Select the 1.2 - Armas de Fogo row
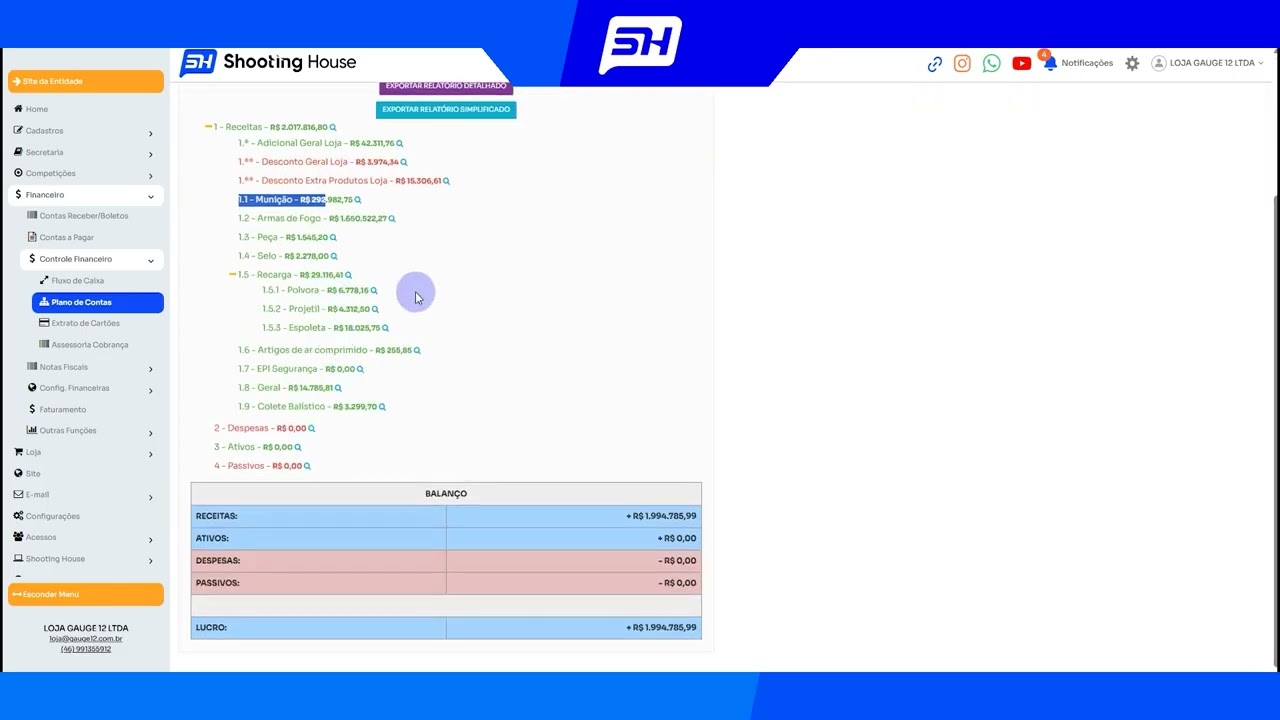1280x720 pixels. [x=317, y=218]
